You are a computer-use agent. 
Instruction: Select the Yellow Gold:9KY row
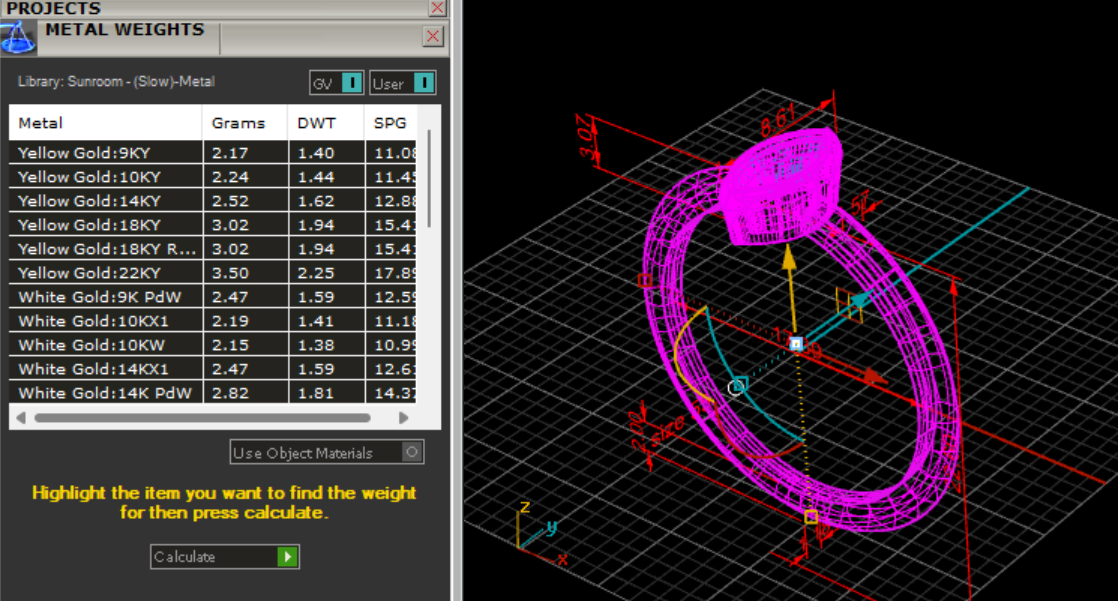pyautogui.click(x=212, y=153)
